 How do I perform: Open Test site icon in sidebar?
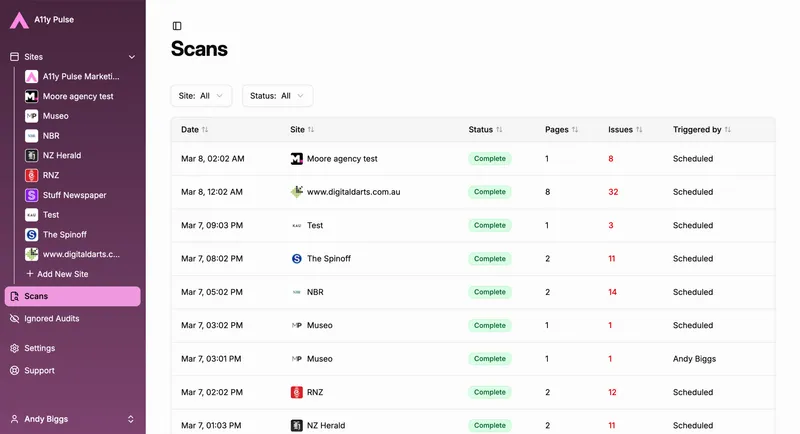[32, 215]
